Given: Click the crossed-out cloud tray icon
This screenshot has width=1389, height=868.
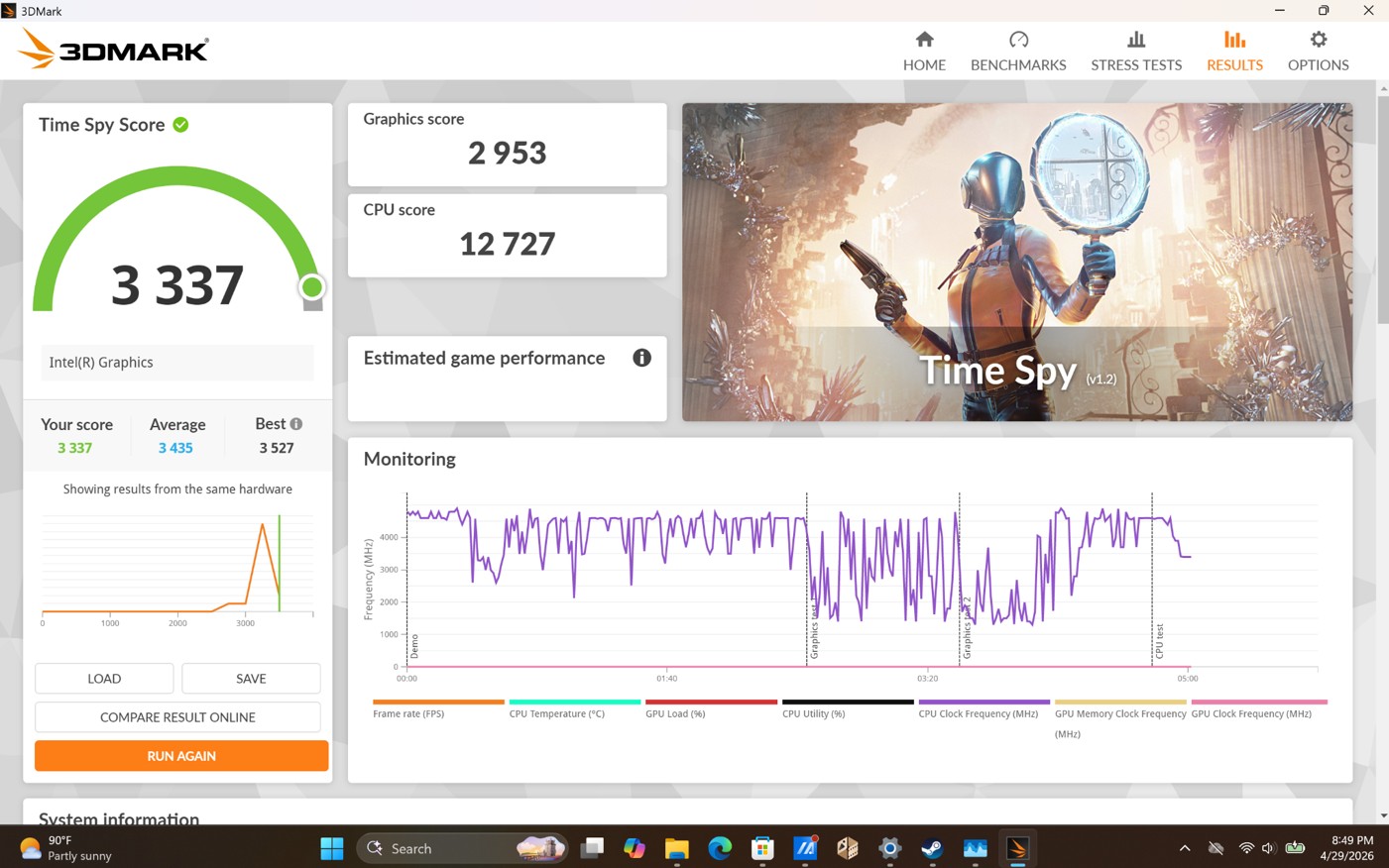Looking at the screenshot, I should [1216, 848].
